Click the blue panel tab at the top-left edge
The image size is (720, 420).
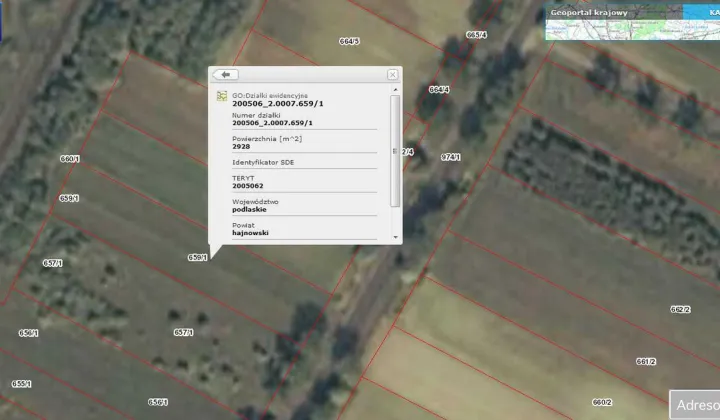pyautogui.click(x=3, y=20)
